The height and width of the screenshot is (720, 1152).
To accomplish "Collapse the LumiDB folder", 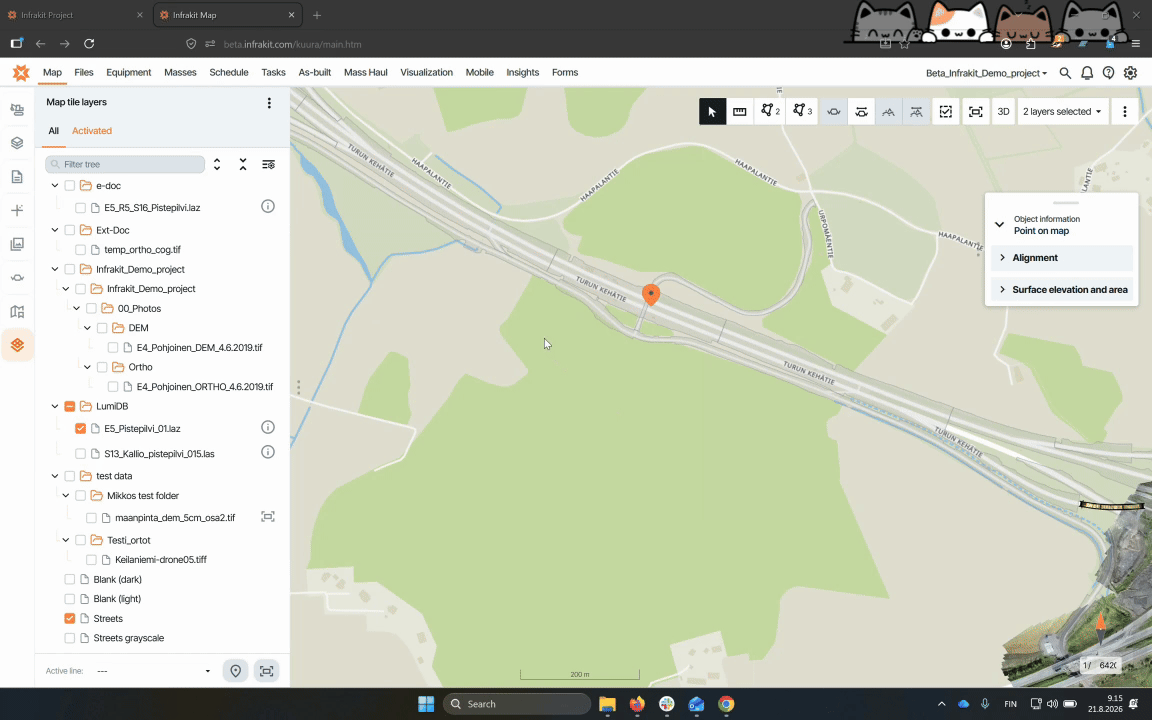I will point(55,406).
